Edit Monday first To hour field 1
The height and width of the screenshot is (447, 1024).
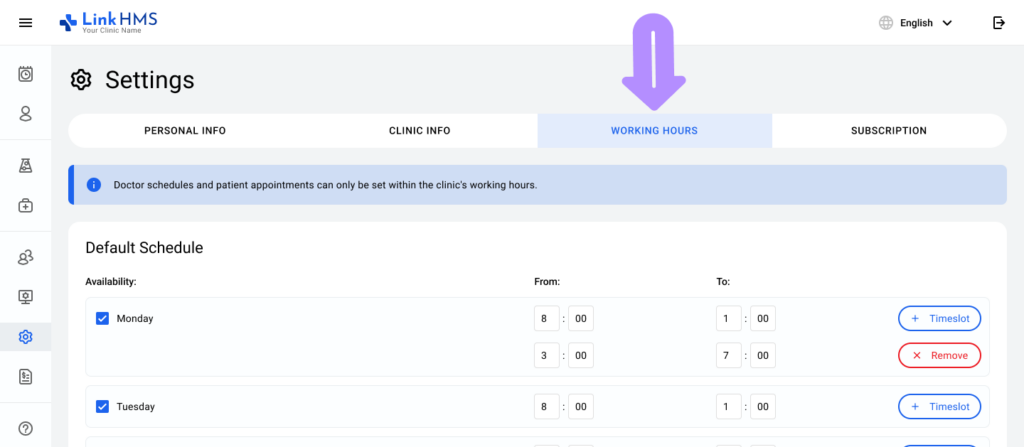point(729,318)
